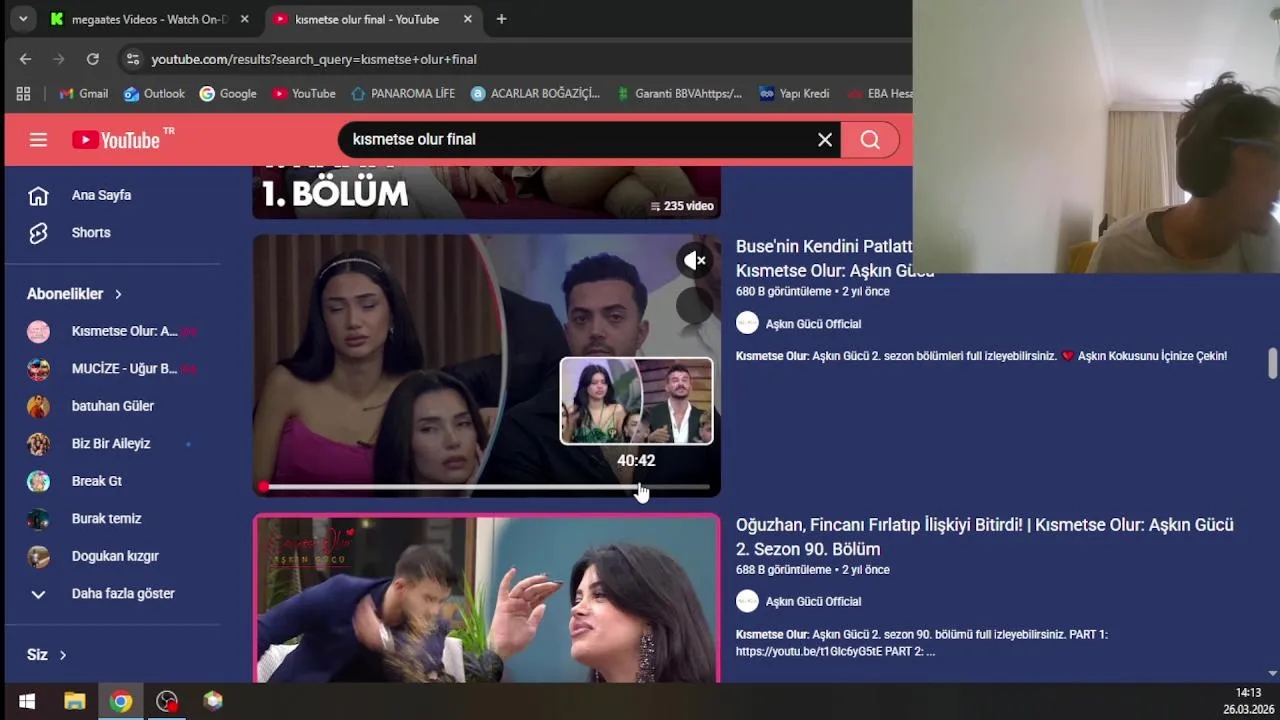This screenshot has height=720, width=1280.
Task: Click Aşkın Gücü avatar on Oğuzhan video
Action: pyautogui.click(x=747, y=601)
